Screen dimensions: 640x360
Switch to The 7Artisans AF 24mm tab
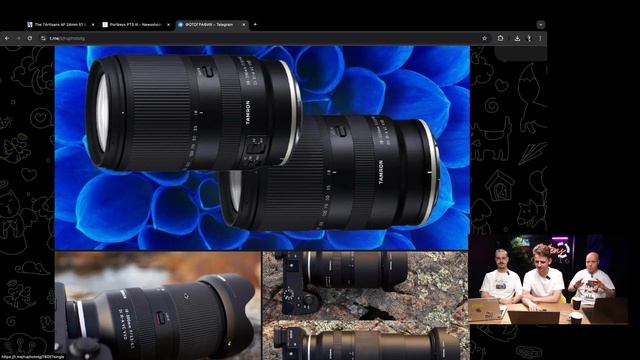(x=61, y=24)
